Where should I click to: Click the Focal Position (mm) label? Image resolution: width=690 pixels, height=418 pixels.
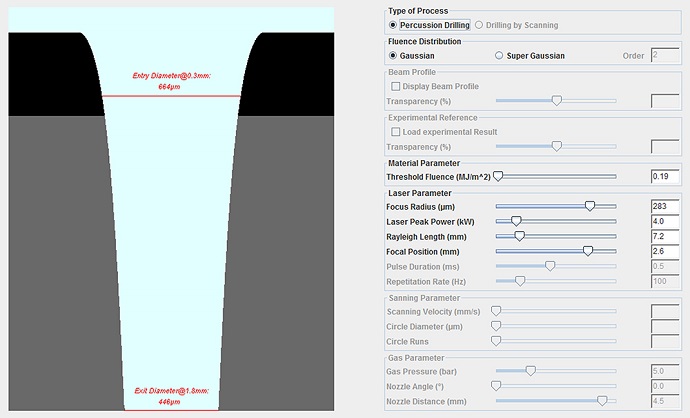[x=422, y=252]
